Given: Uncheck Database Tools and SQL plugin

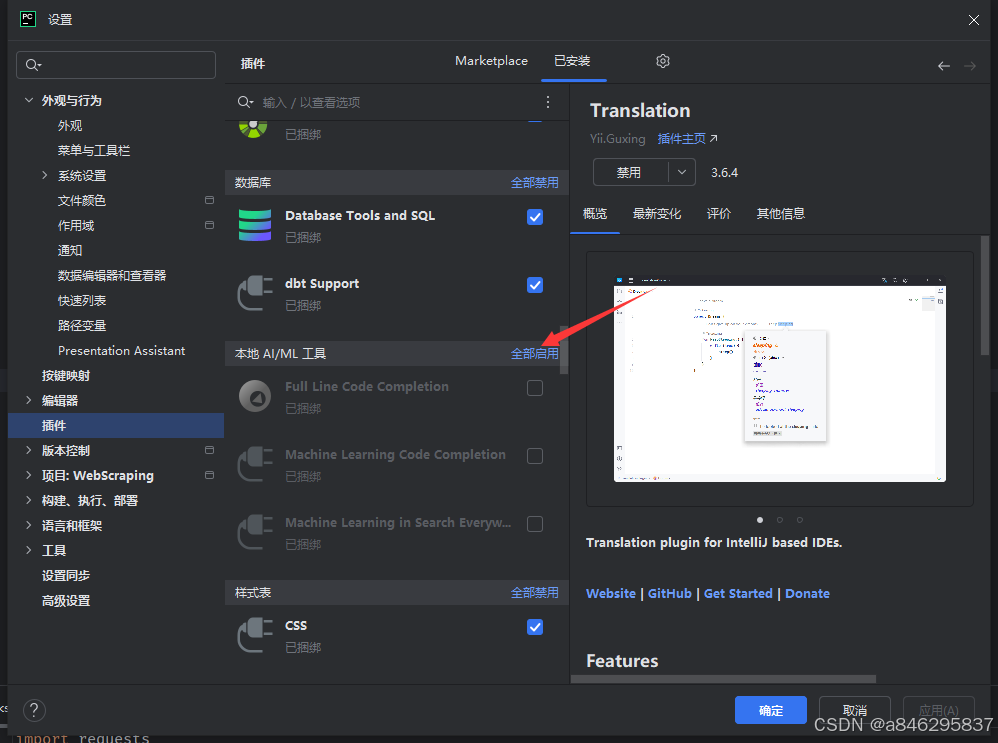Looking at the screenshot, I should tap(535, 217).
